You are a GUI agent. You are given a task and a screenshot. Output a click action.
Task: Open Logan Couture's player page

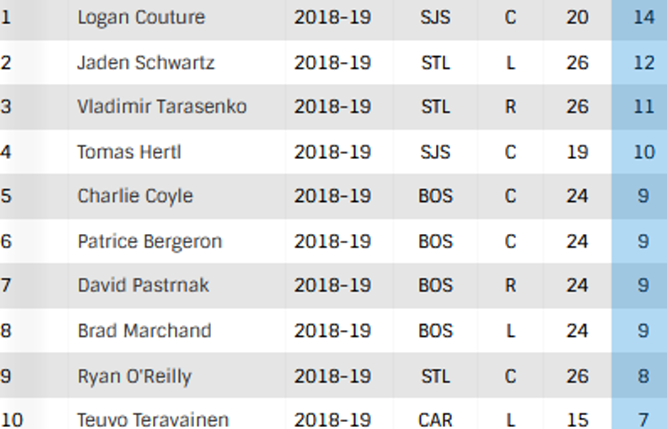pyautogui.click(x=141, y=18)
